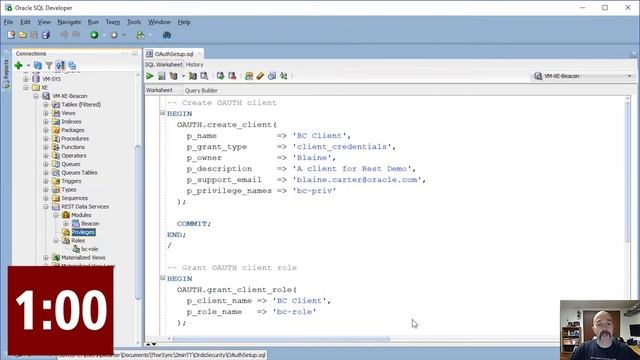Screen dimensions: 640x360
Task: Click the editor vertical scrollbar
Action: coord(628,171)
